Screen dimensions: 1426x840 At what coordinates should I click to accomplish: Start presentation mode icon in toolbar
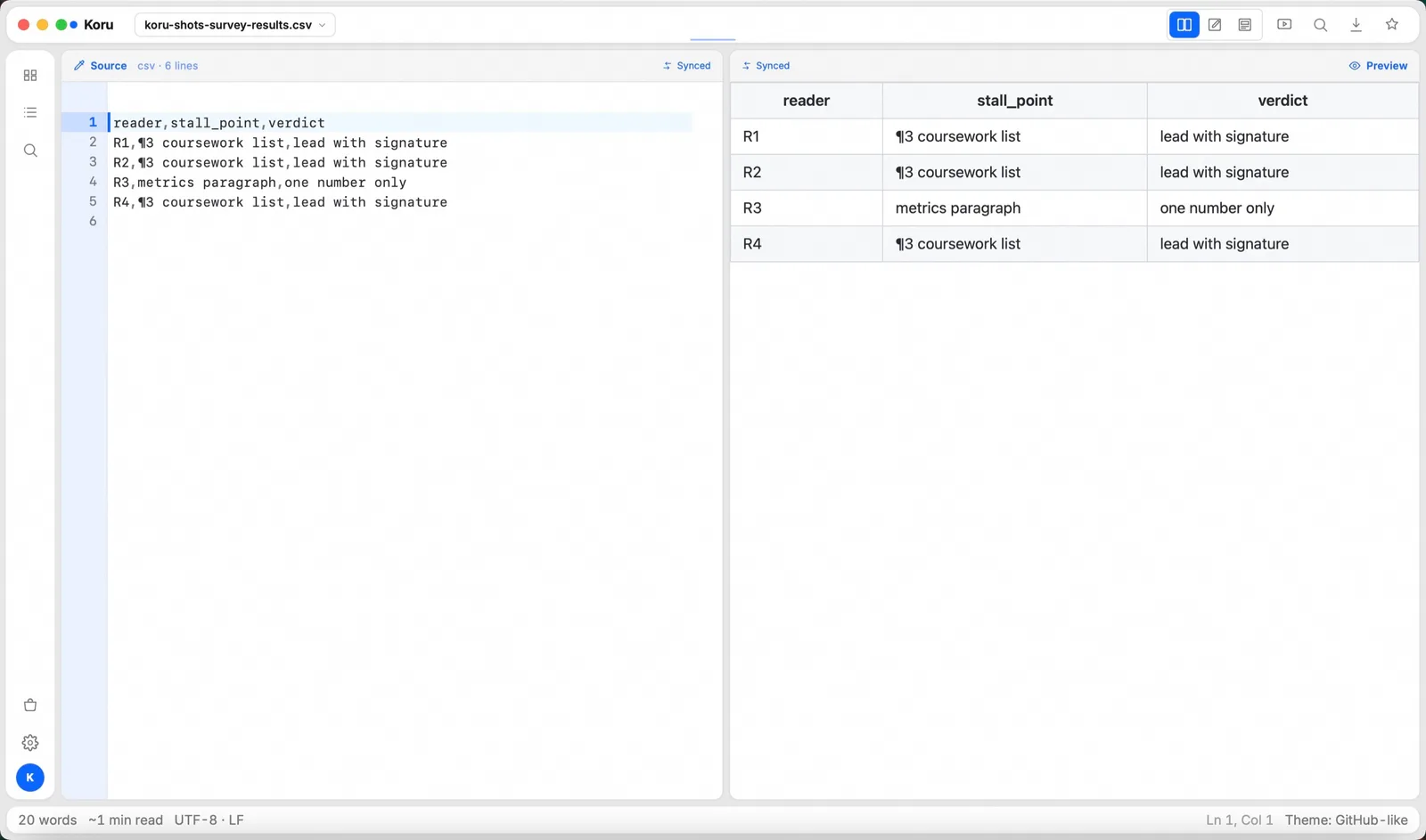click(1284, 25)
